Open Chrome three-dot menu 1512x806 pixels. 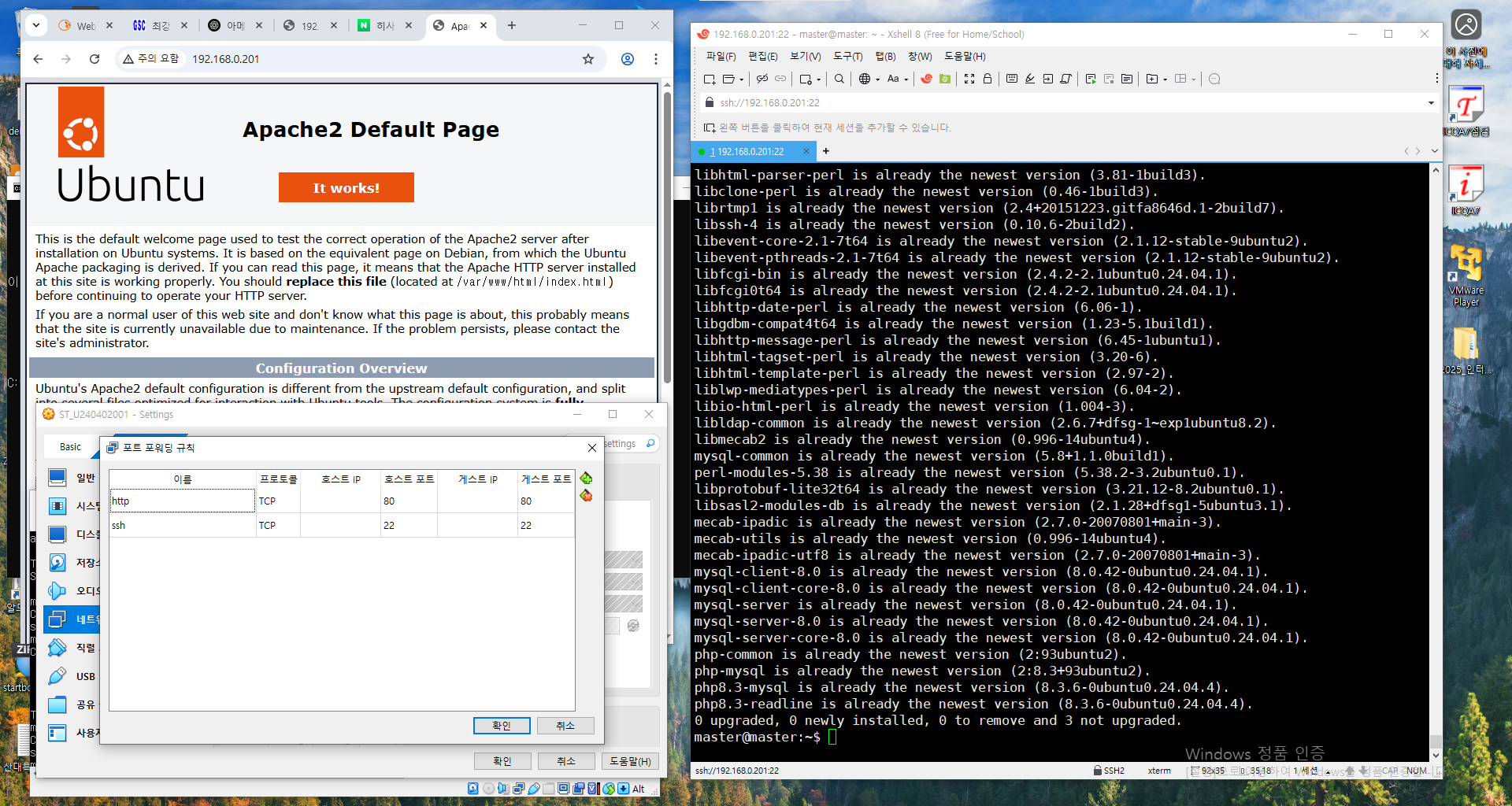(656, 59)
